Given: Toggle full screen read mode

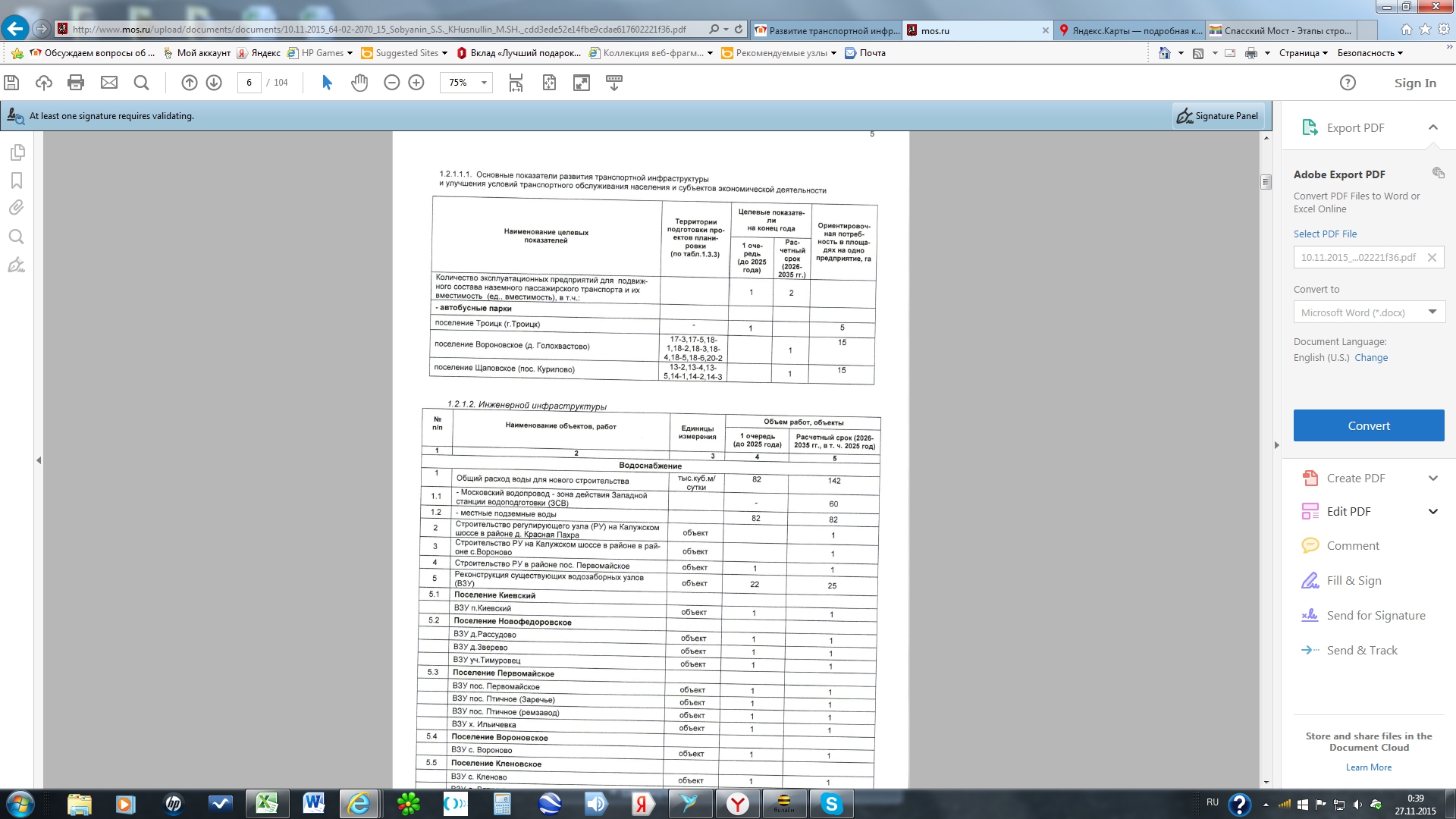Looking at the screenshot, I should pos(582,83).
